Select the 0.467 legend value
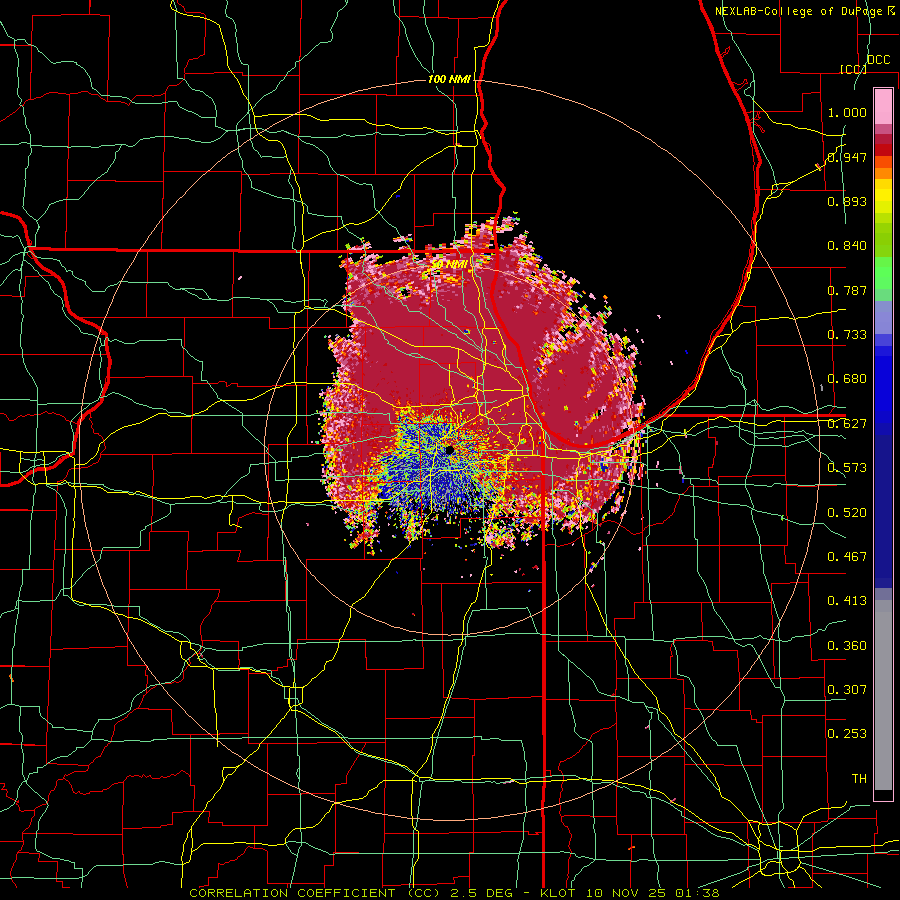 pos(847,557)
